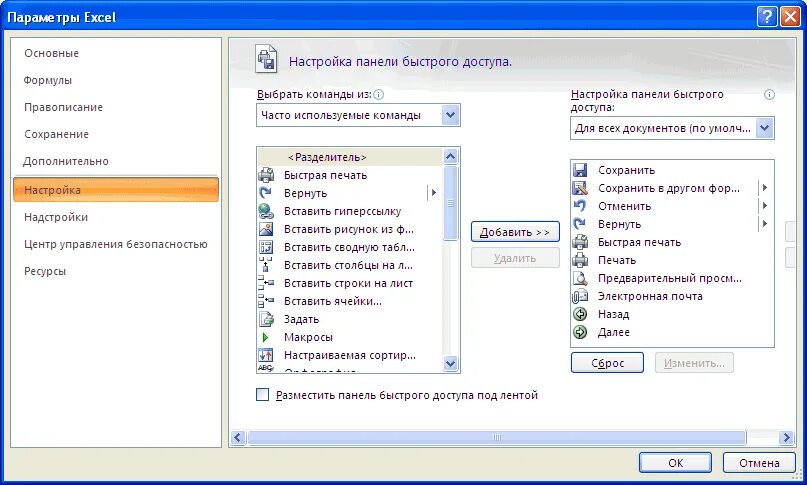Screen dimensions: 807x485
Task: Click the 'Печать' printer icon
Action: [x=580, y=260]
